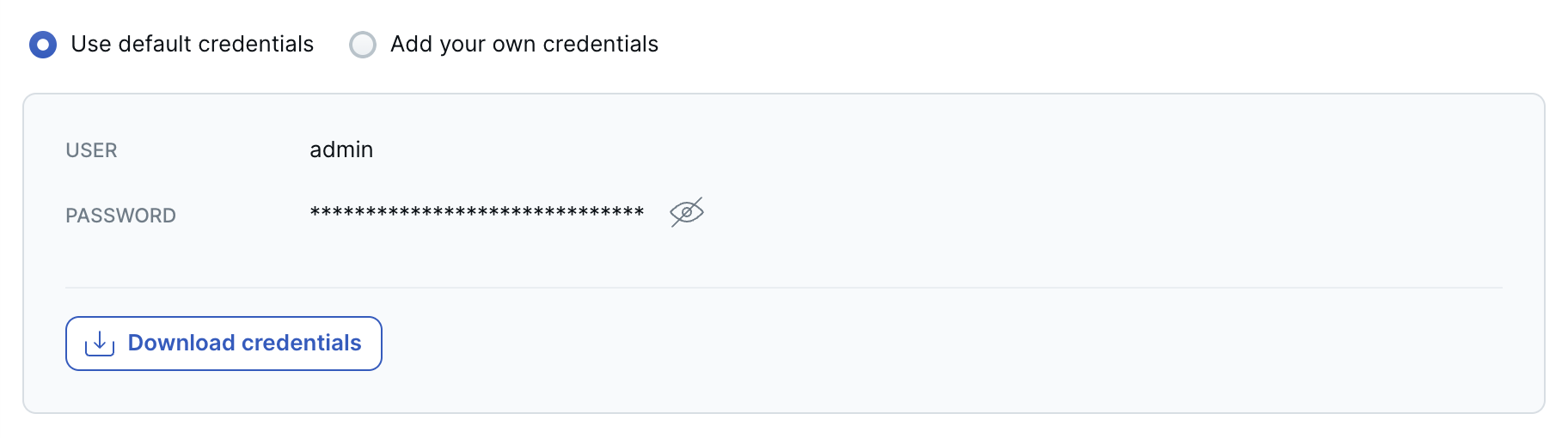Click the "Add your own credentials" label text

pos(524,44)
